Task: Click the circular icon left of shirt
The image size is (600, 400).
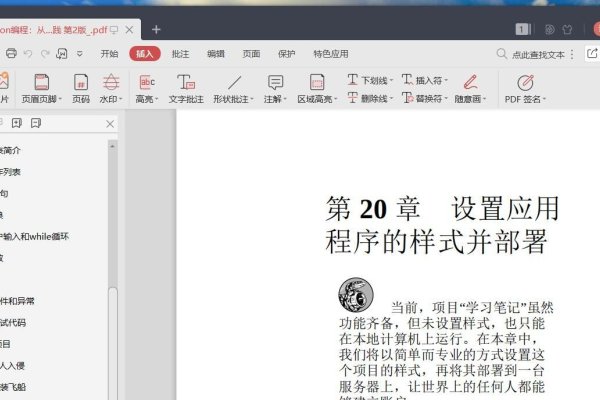Action: click(x=549, y=29)
